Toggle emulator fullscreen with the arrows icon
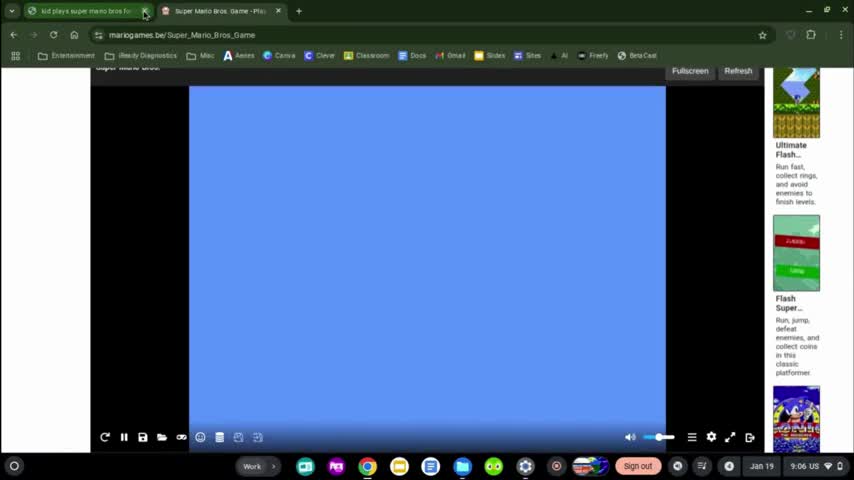 pyautogui.click(x=730, y=437)
